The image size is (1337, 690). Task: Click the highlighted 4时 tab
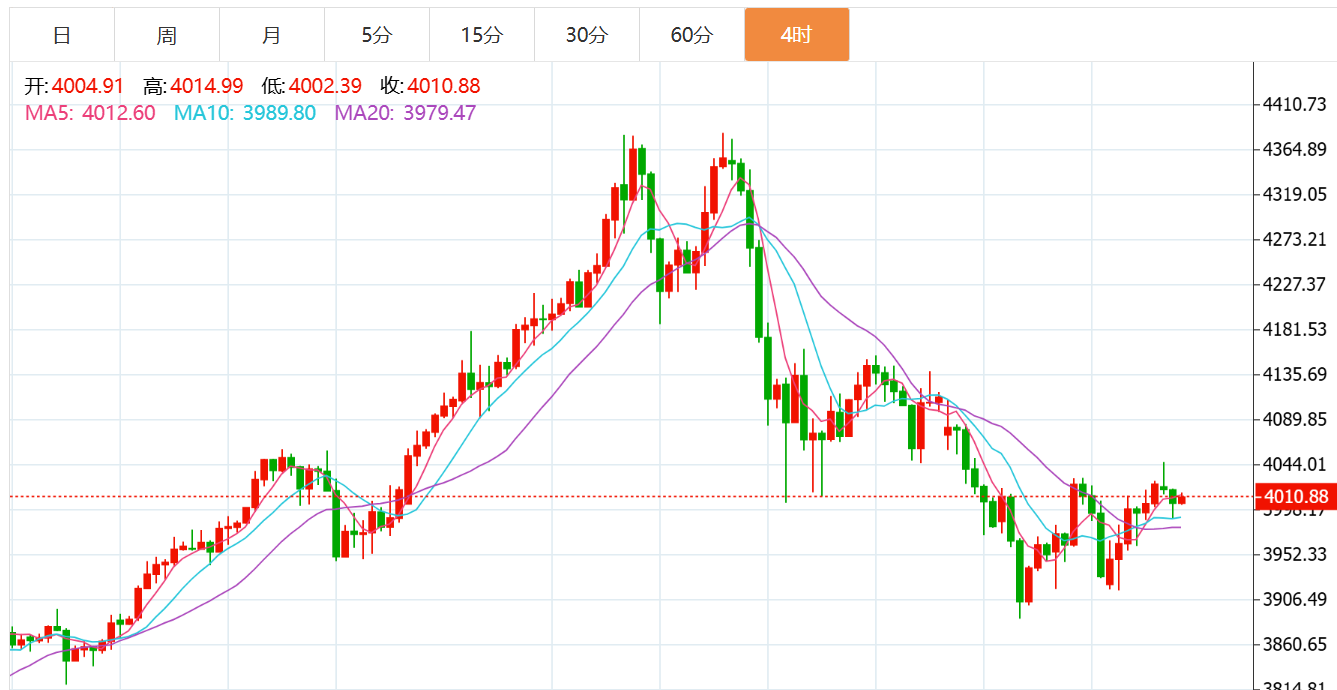797,35
